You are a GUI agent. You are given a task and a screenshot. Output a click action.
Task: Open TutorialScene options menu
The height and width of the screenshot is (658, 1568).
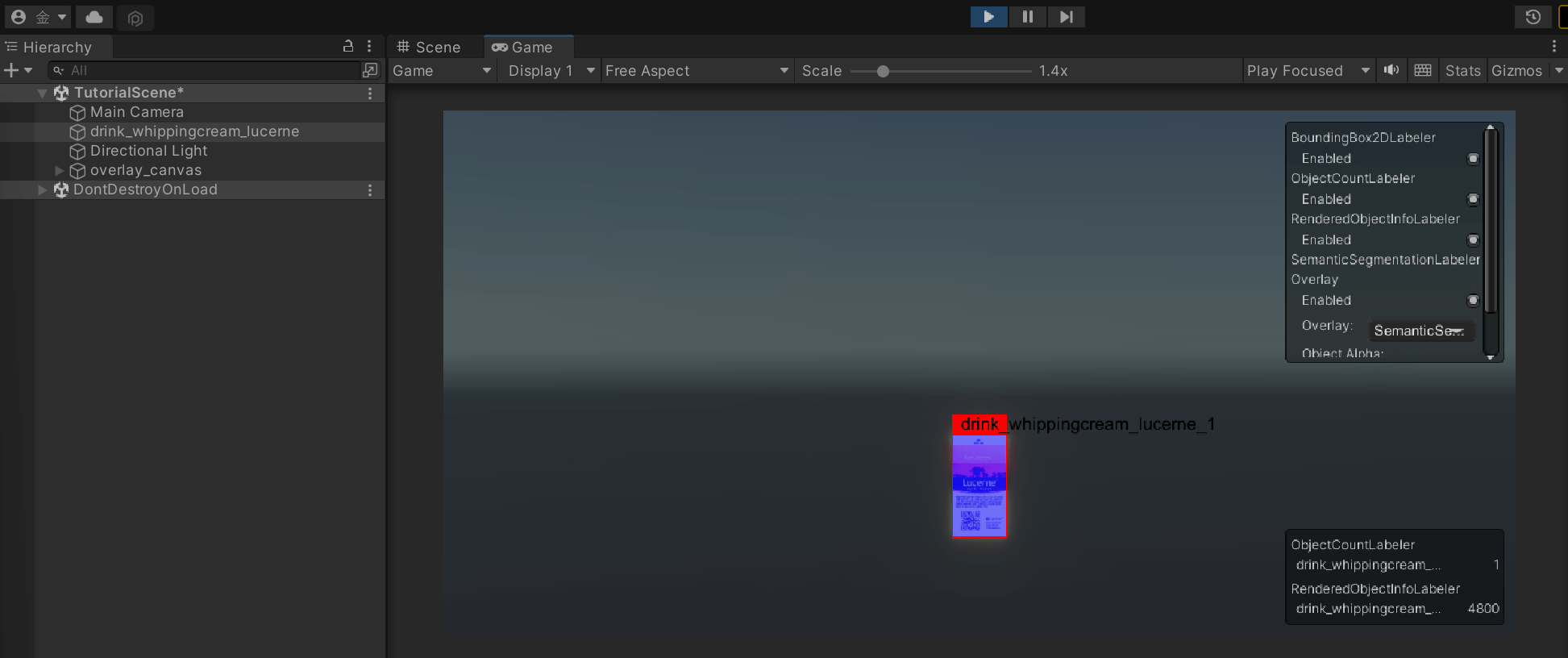pyautogui.click(x=370, y=93)
